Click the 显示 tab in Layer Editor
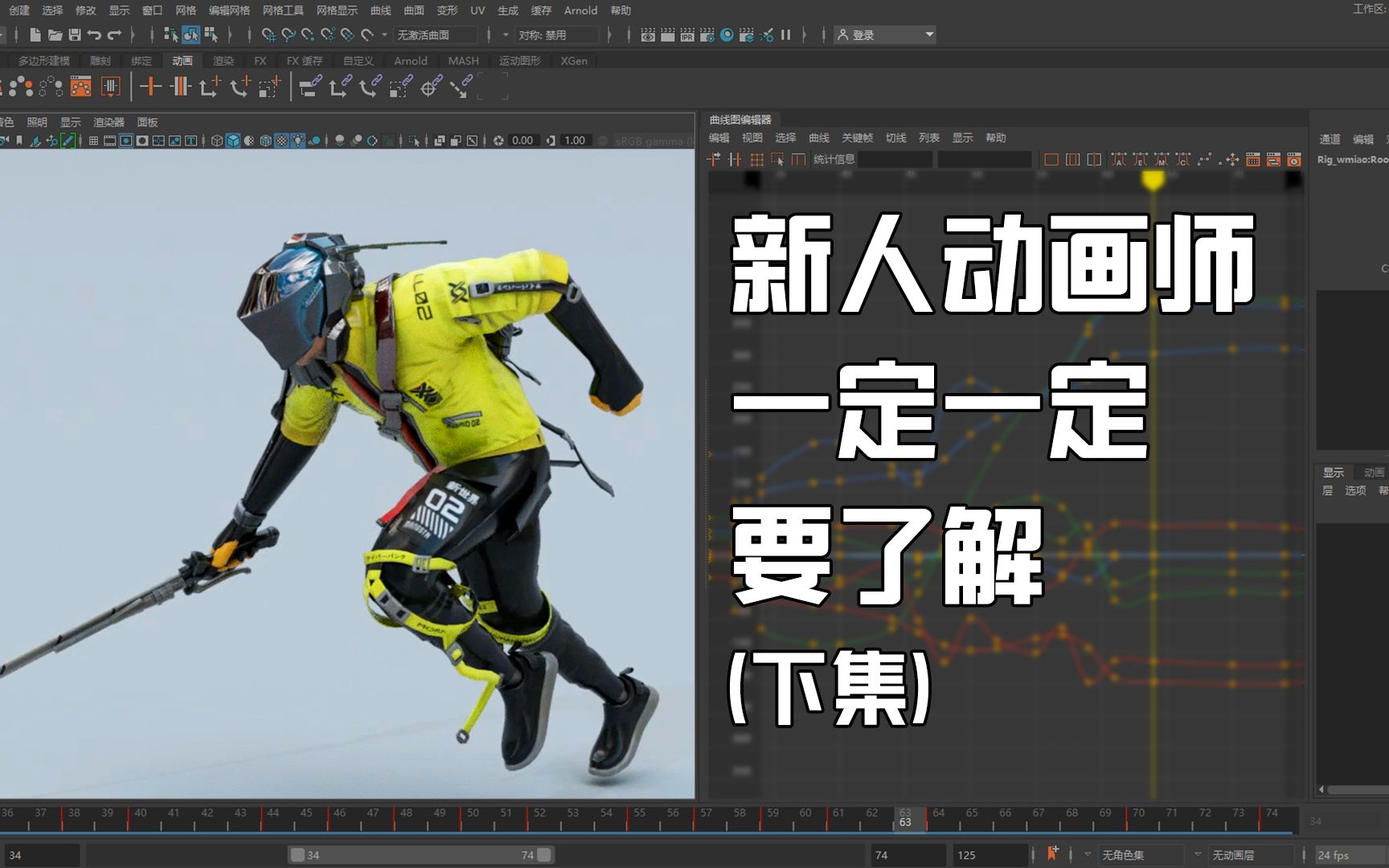Viewport: 1389px width, 868px height. 1334,472
